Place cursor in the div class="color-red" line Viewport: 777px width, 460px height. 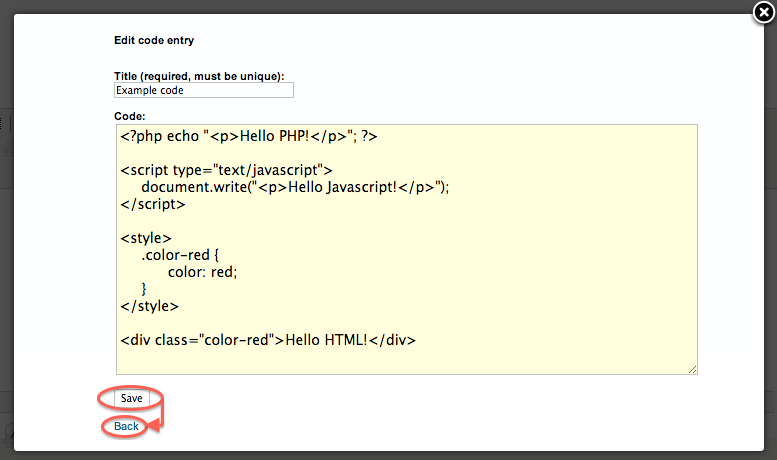click(267, 339)
